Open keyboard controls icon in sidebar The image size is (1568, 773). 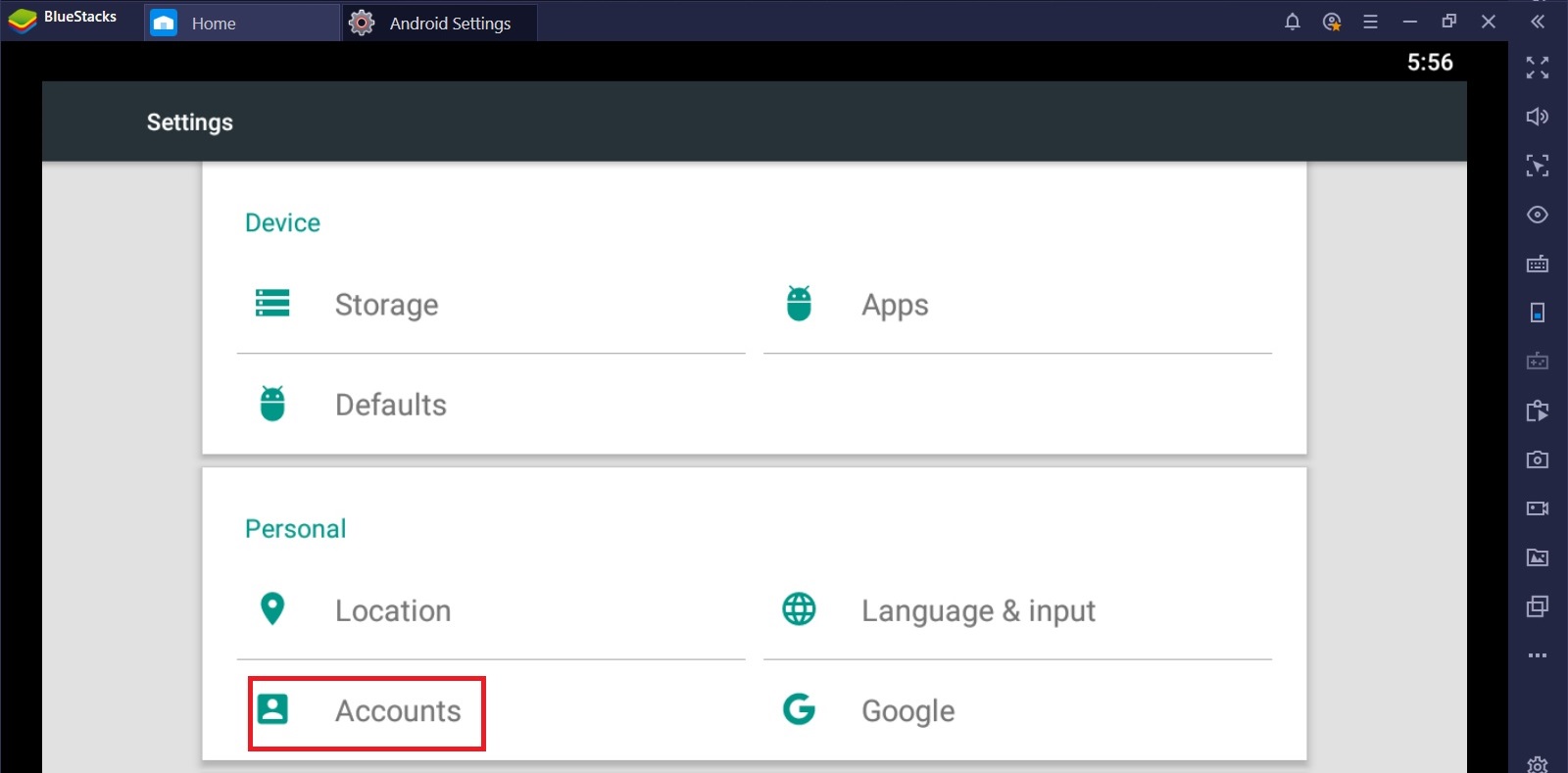[x=1538, y=264]
